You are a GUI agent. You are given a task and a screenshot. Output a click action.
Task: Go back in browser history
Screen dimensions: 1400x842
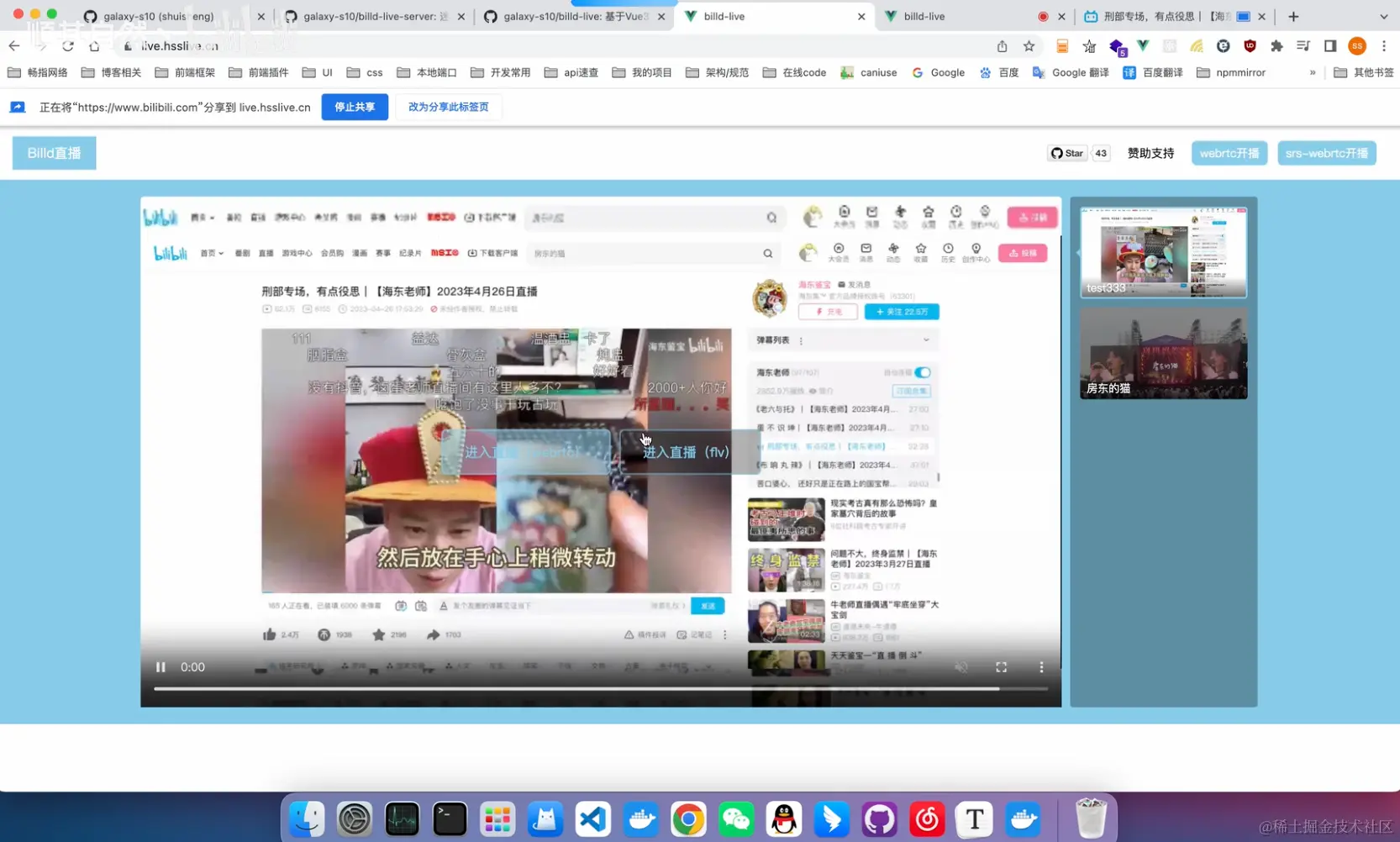[14, 46]
